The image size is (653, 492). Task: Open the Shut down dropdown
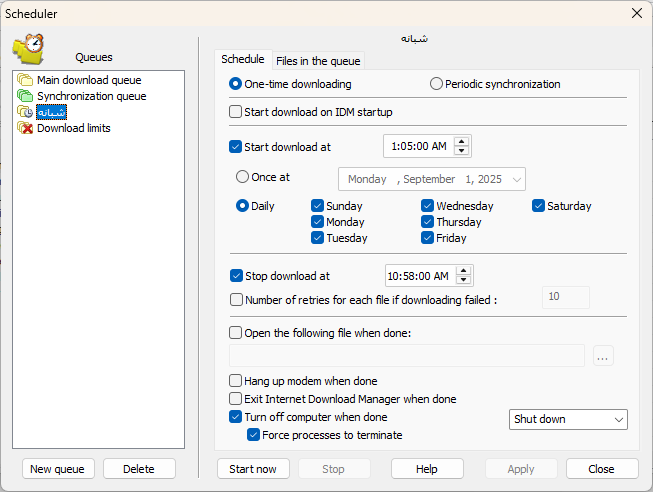[x=568, y=419]
